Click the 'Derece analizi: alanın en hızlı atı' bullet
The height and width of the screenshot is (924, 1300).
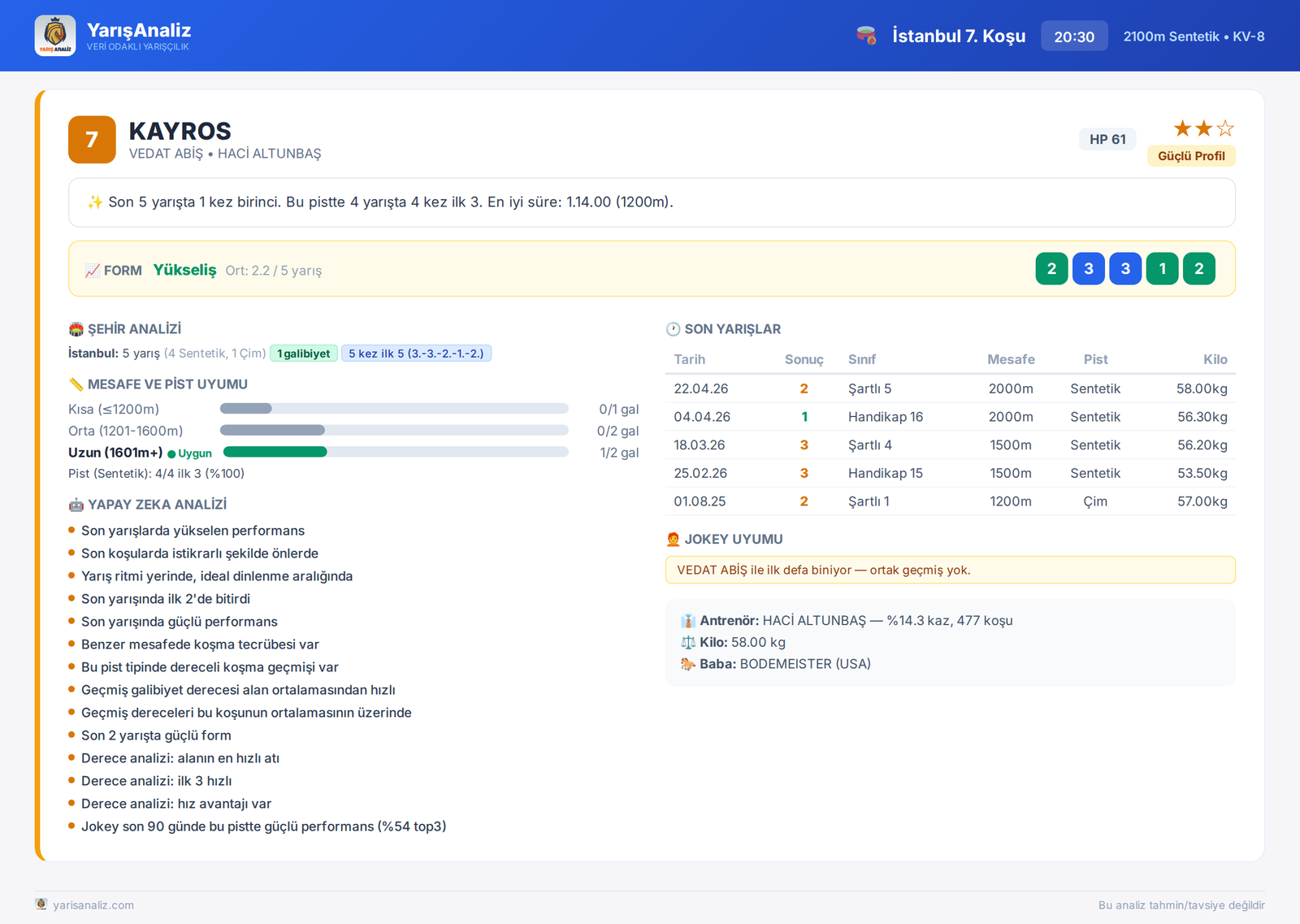point(180,758)
